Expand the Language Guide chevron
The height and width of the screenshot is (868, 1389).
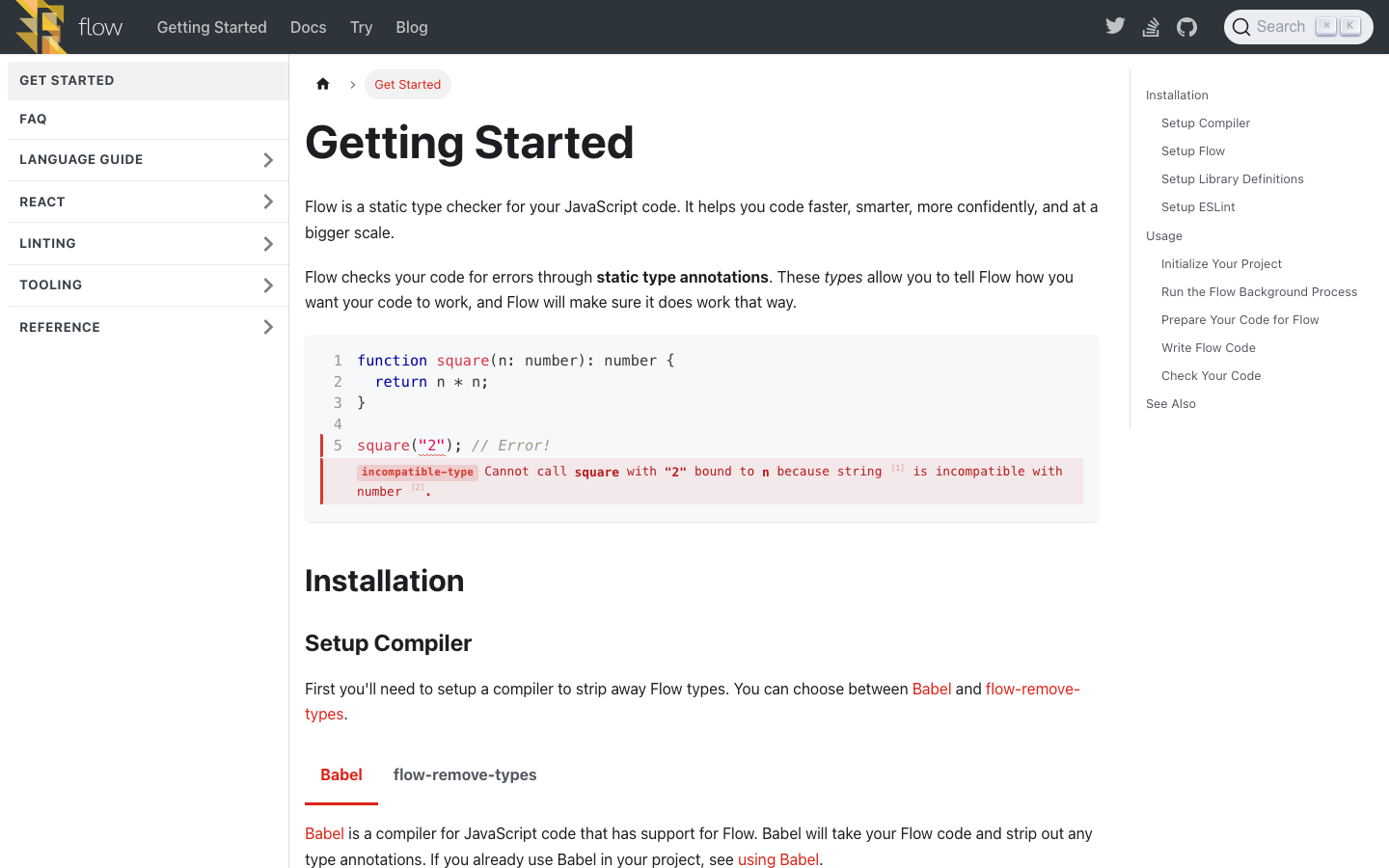pyautogui.click(x=268, y=160)
